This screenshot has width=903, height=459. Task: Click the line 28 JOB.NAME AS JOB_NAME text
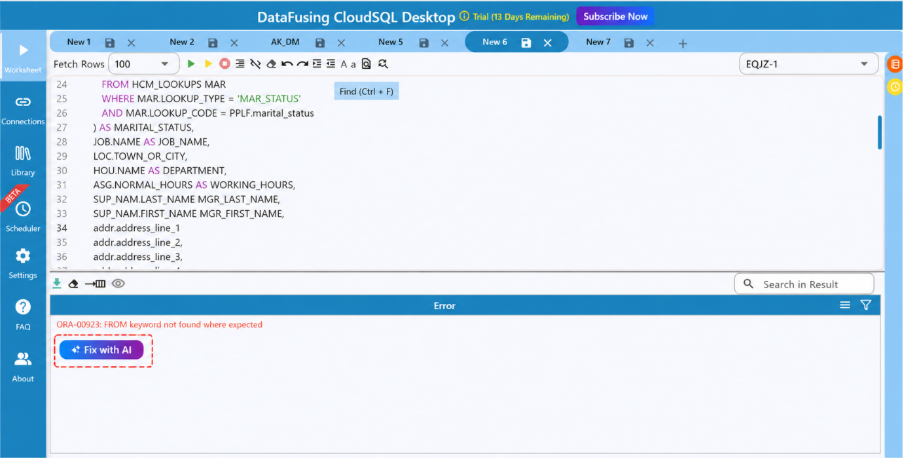(x=151, y=142)
